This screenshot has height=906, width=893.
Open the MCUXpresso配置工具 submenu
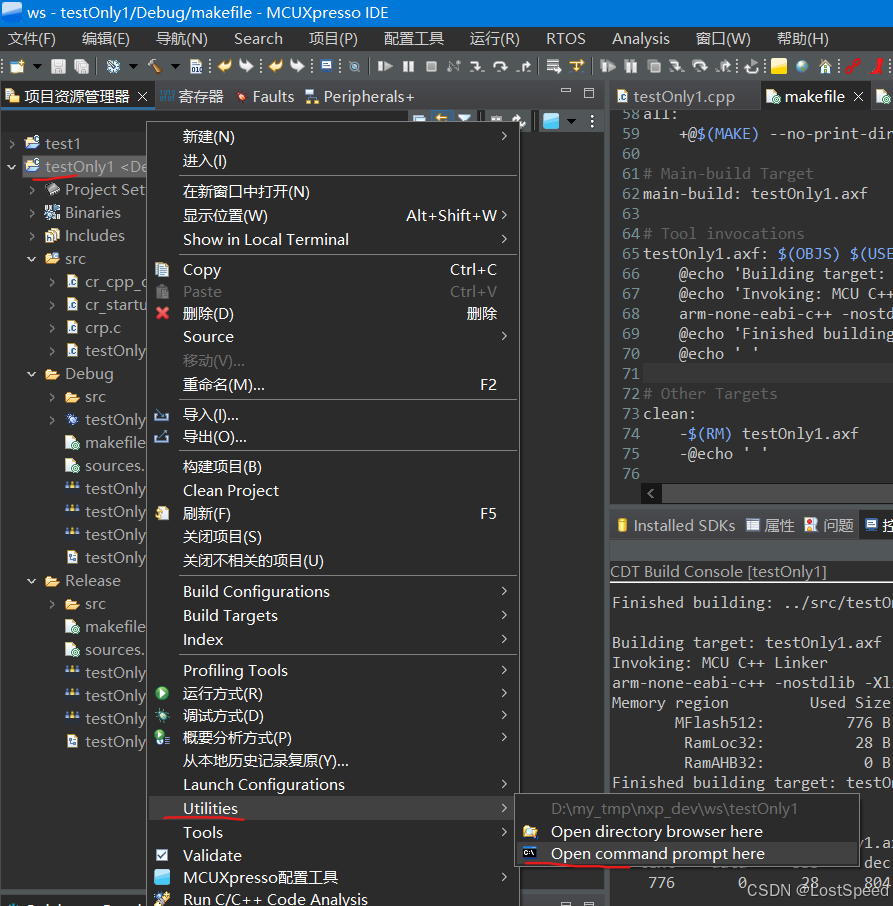333,878
